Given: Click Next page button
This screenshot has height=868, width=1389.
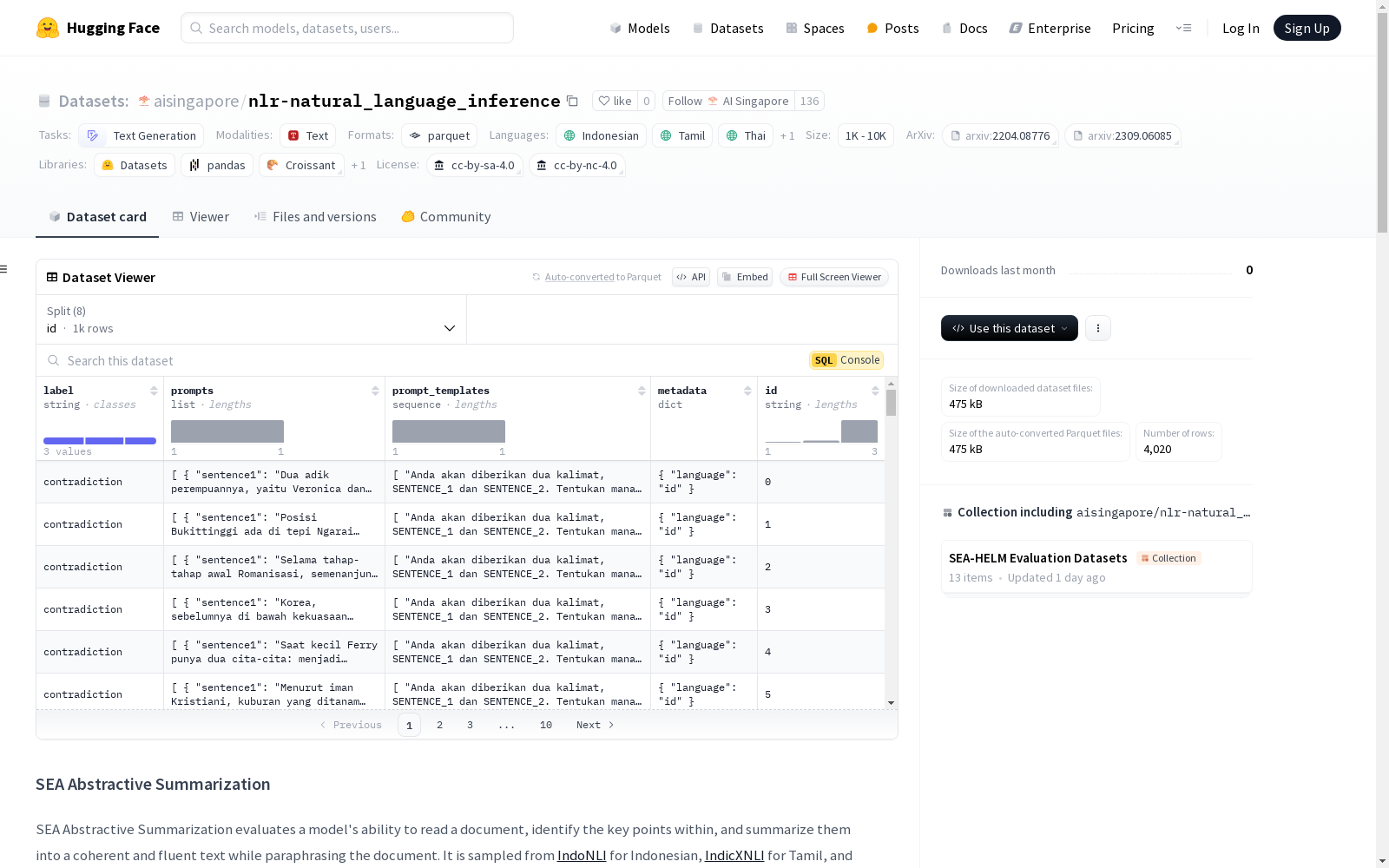Looking at the screenshot, I should [x=596, y=725].
